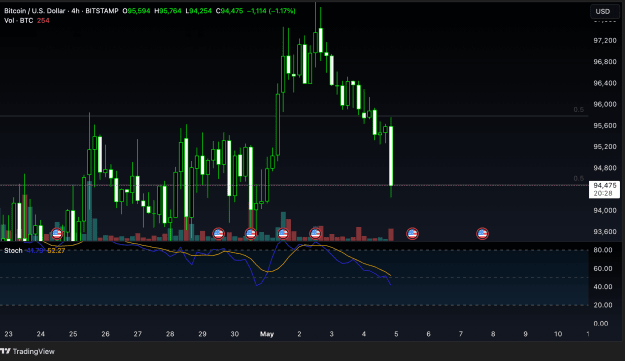Click the 40.00 Stoch scale label
The image size is (625, 361).
[x=603, y=287]
